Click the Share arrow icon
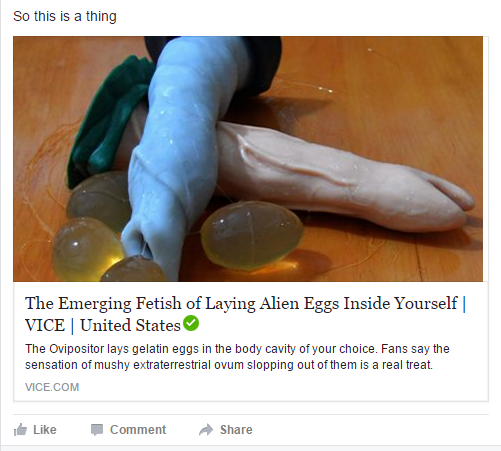Image resolution: width=501 pixels, height=451 pixels. (206, 430)
